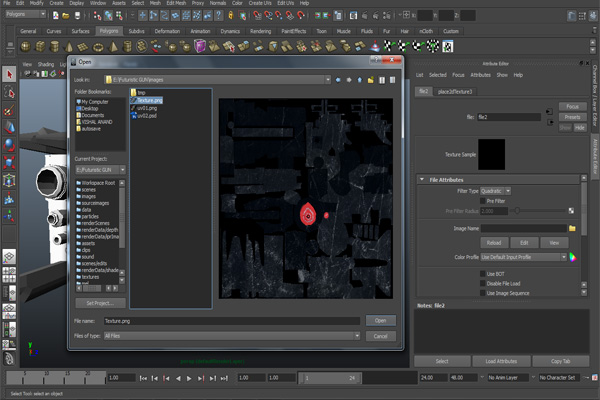Image resolution: width=600 pixels, height=400 pixels.
Task: Create a polygon cone from shelf
Action: [69, 47]
